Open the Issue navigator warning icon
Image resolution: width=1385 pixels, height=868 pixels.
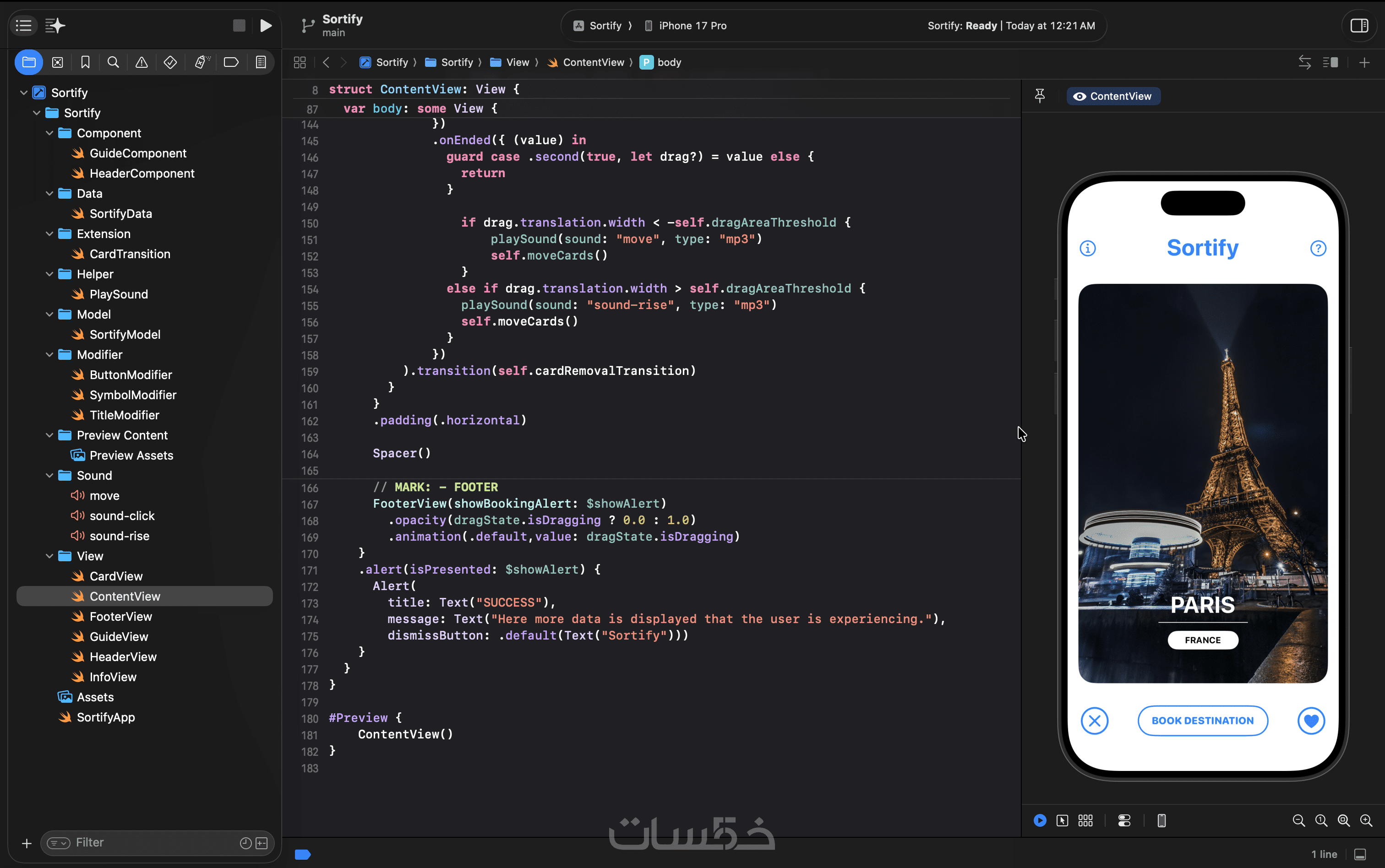click(x=141, y=62)
